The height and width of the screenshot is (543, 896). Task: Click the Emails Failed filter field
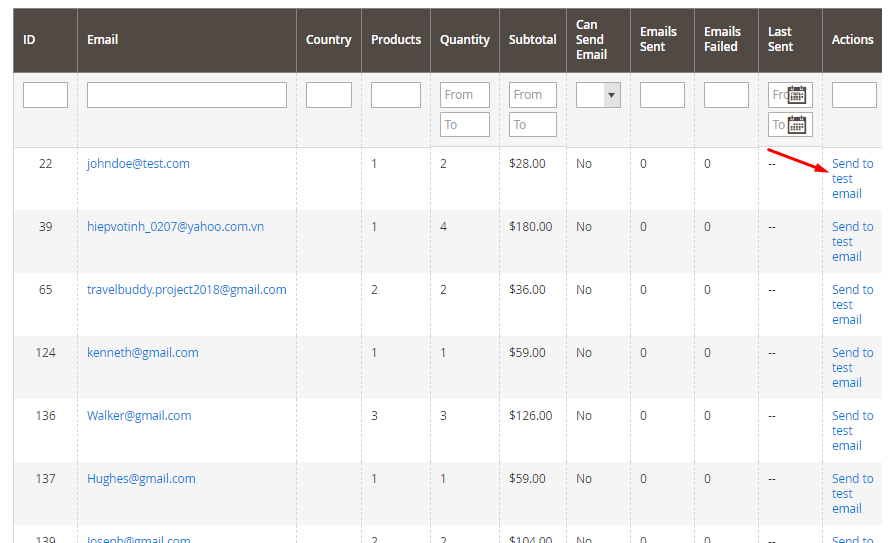click(x=726, y=95)
